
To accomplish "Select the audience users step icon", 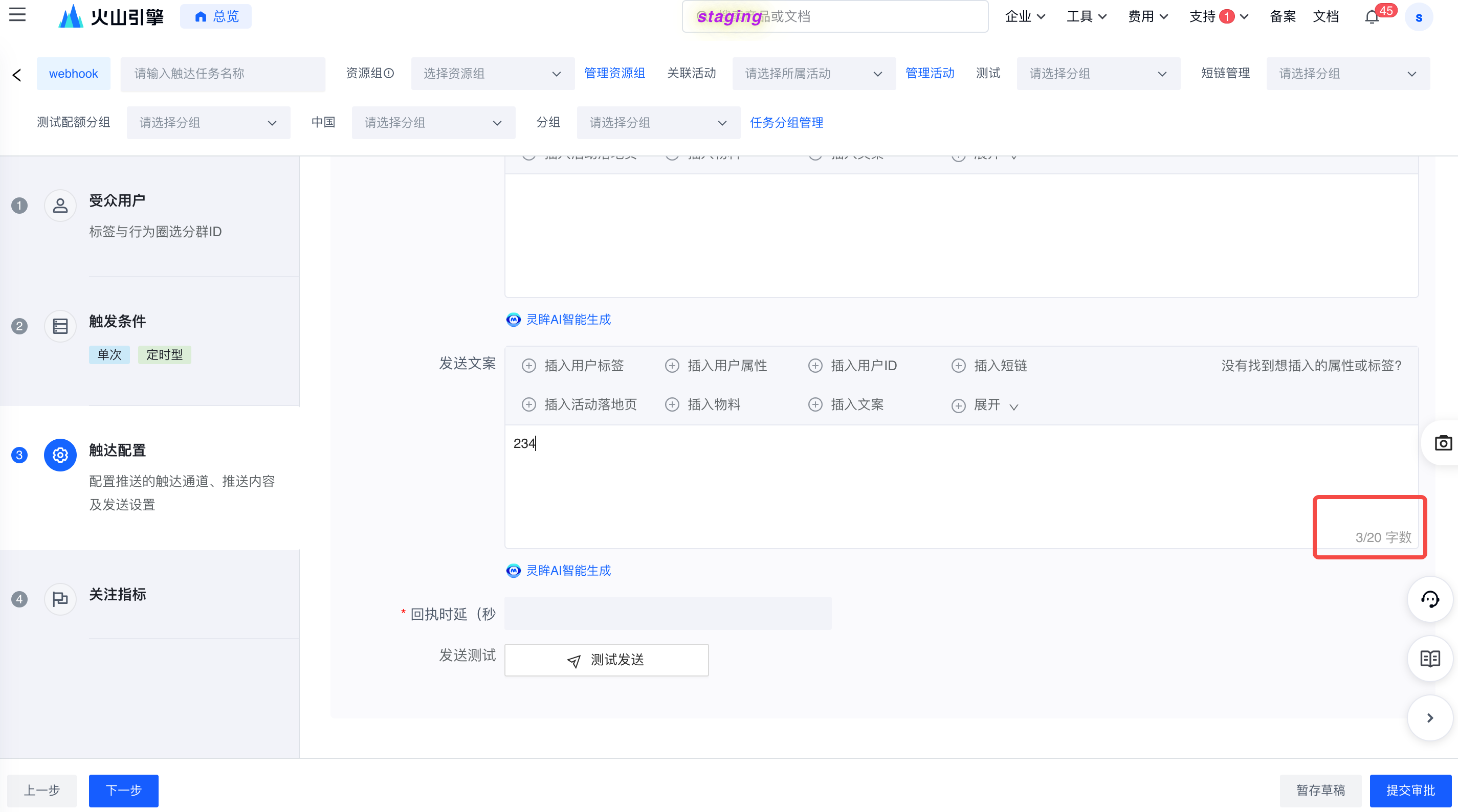I will point(60,206).
